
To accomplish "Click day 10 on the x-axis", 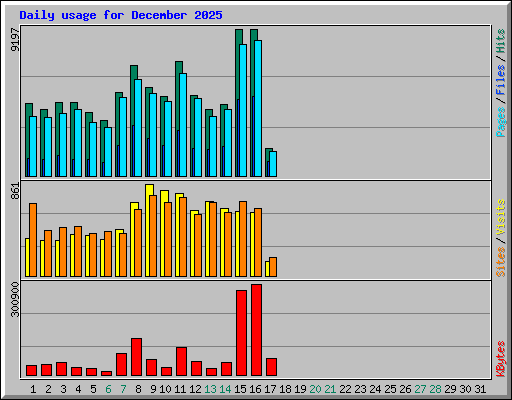I will coord(165,389).
